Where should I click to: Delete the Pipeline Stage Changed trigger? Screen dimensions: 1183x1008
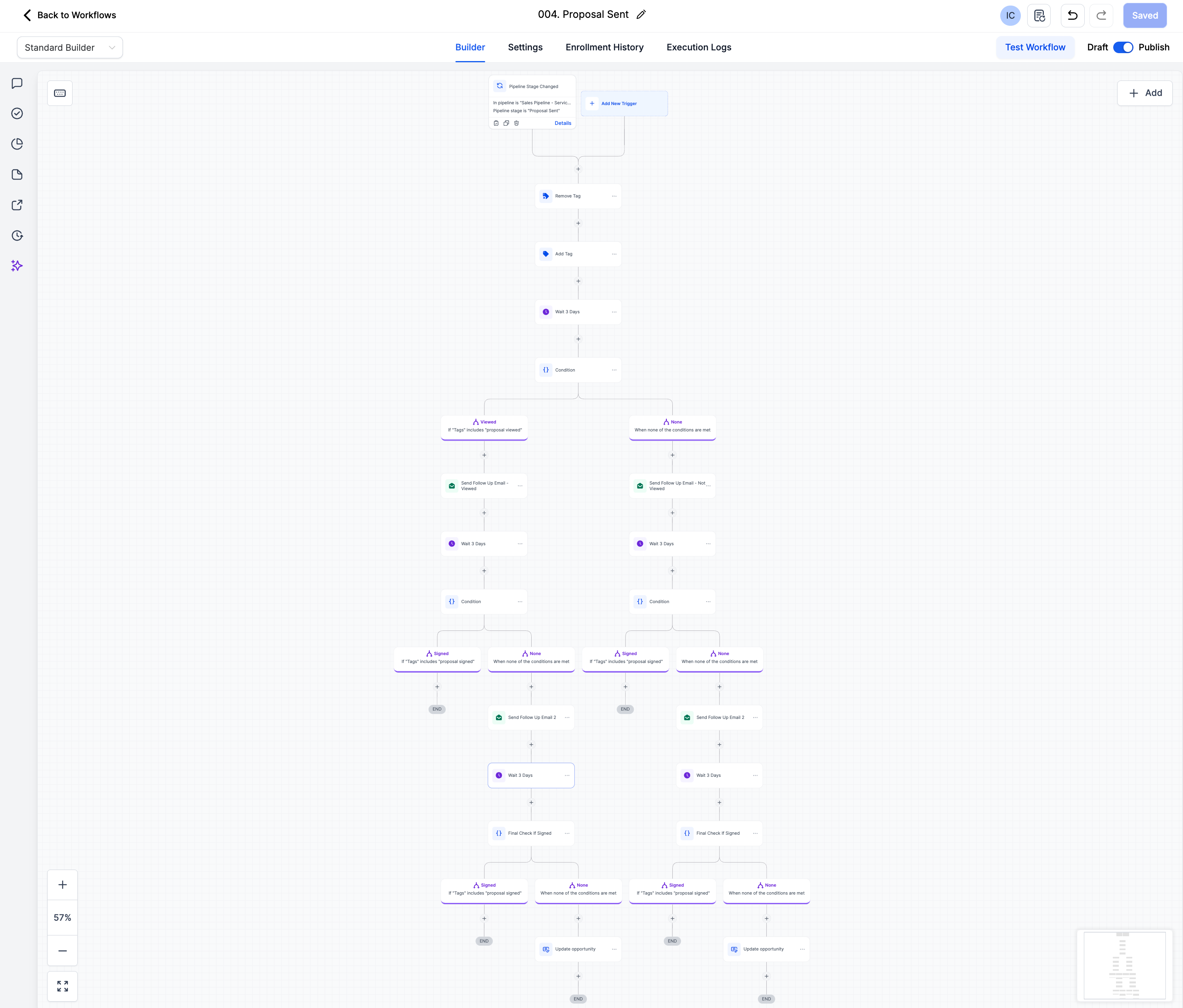coord(516,123)
